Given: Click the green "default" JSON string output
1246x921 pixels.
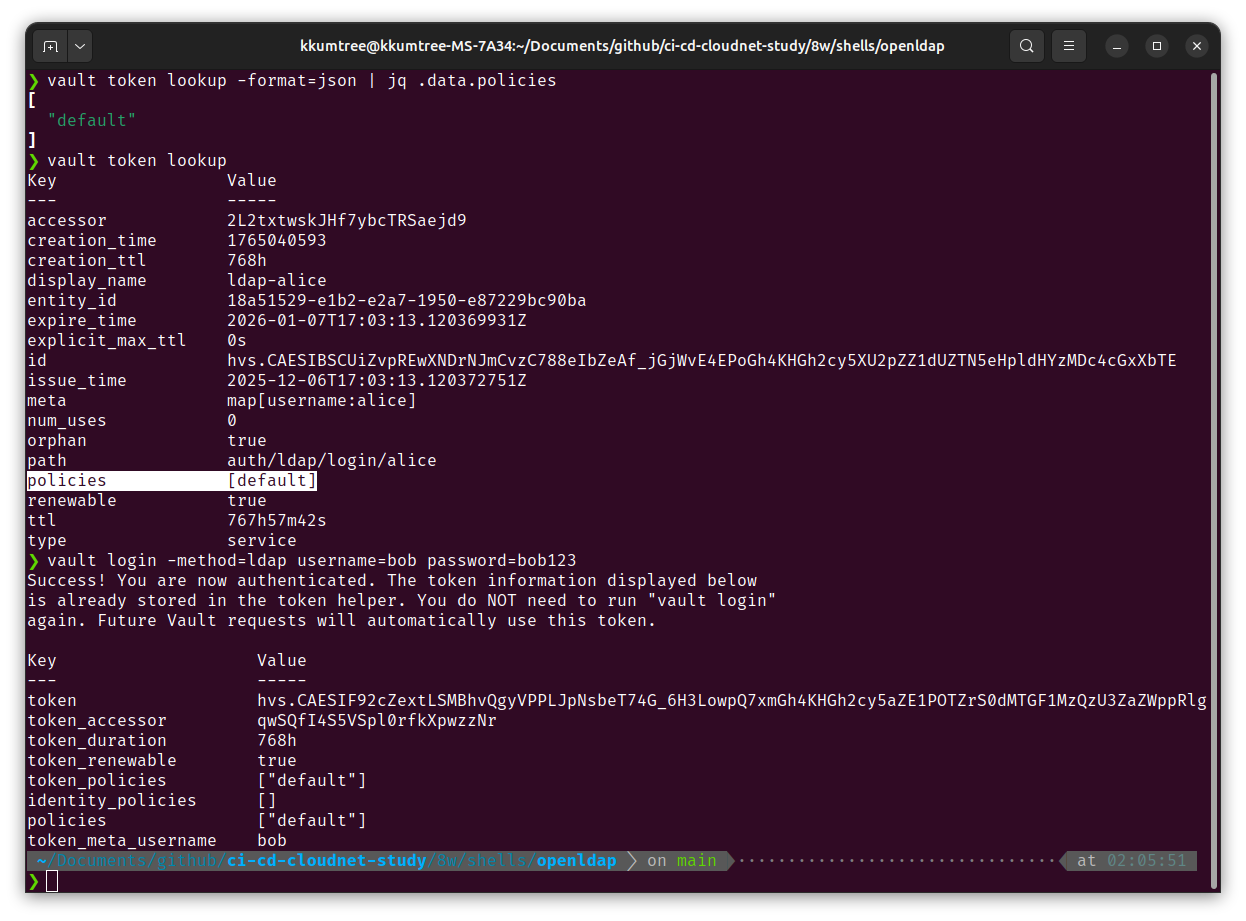Looking at the screenshot, I should point(92,120).
